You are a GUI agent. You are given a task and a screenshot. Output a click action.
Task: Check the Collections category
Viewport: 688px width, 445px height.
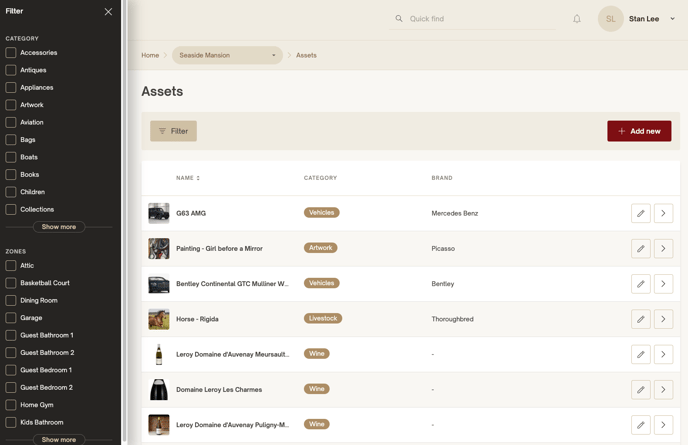pos(11,209)
